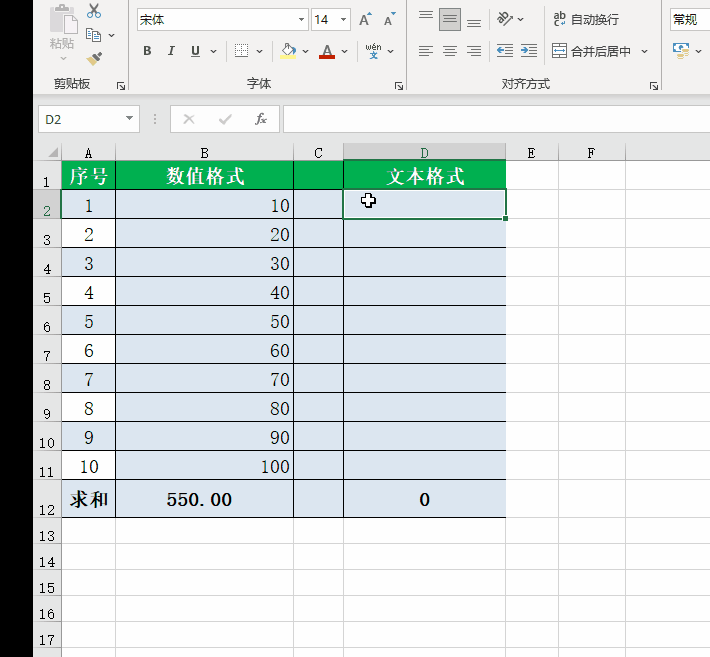
Task: Align text left
Action: coord(426,51)
